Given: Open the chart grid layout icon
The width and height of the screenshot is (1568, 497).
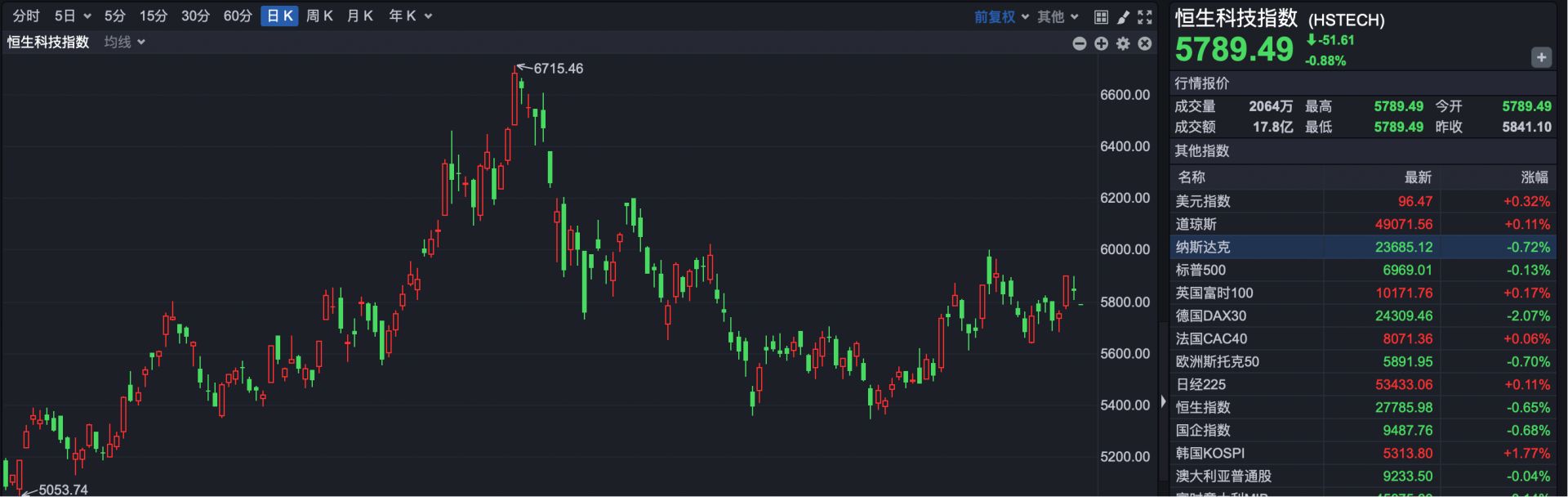Looking at the screenshot, I should (1101, 16).
